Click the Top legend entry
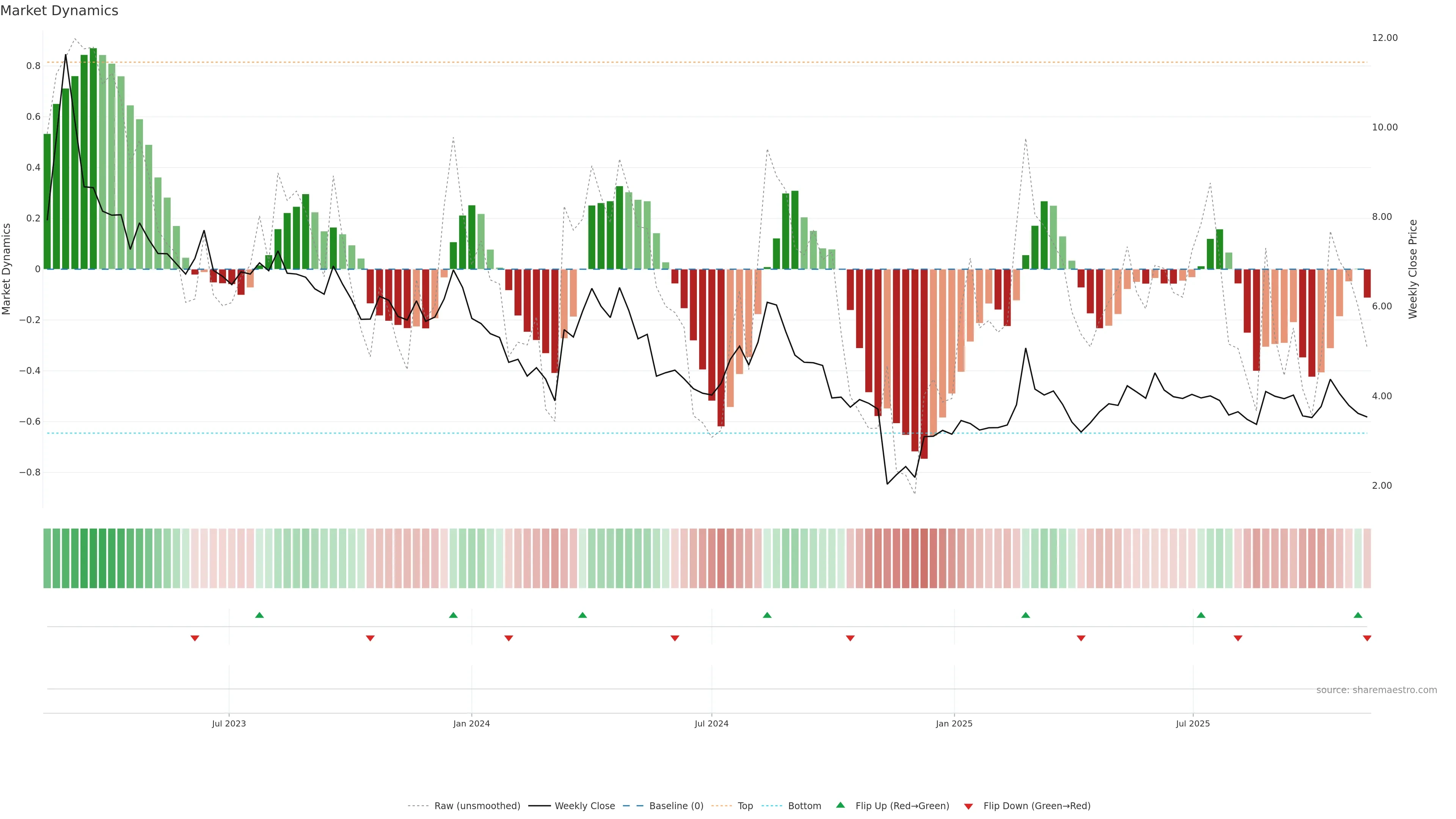Screen dimensions: 1456x819 click(745, 805)
